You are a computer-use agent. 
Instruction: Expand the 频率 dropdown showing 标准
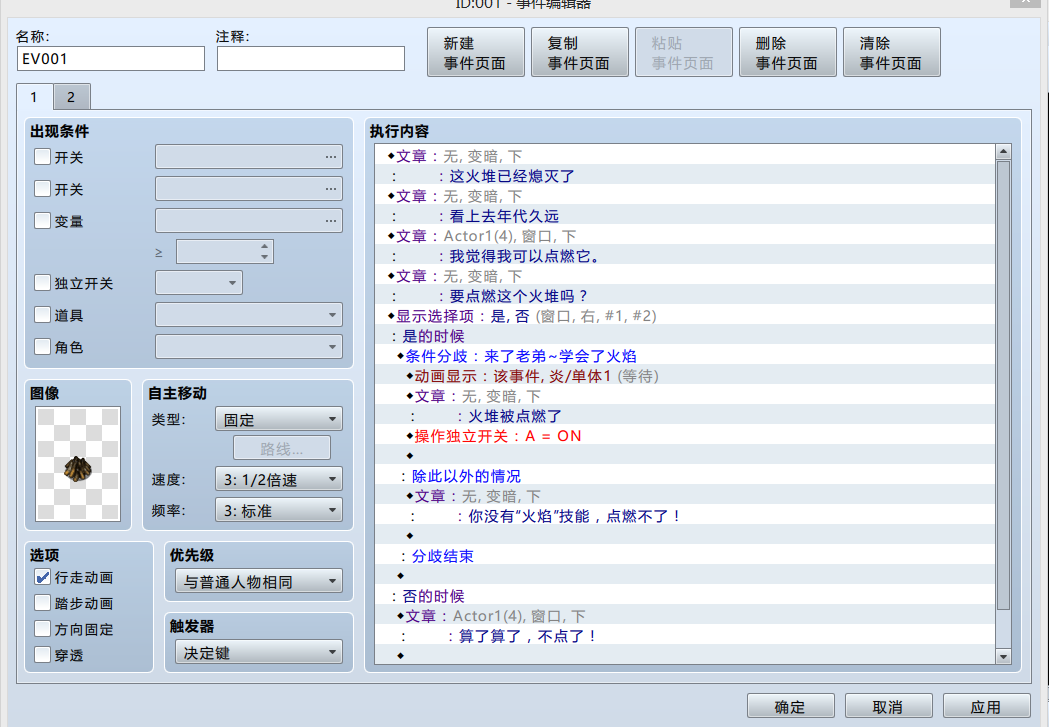point(279,510)
